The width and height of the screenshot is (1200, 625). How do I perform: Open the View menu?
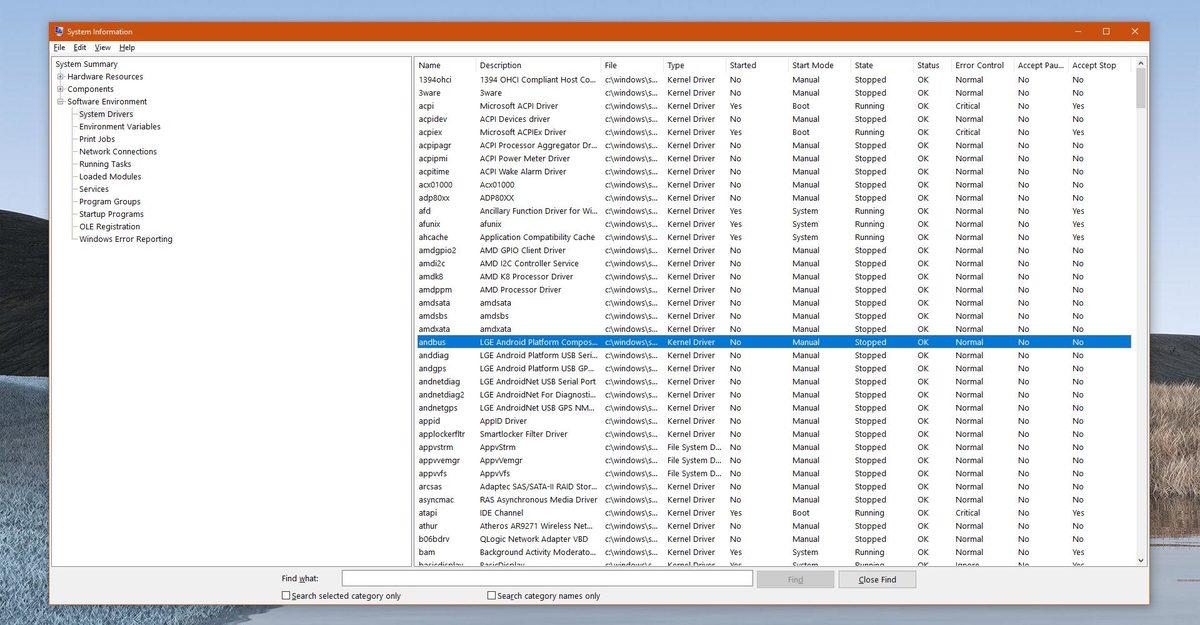tap(102, 47)
